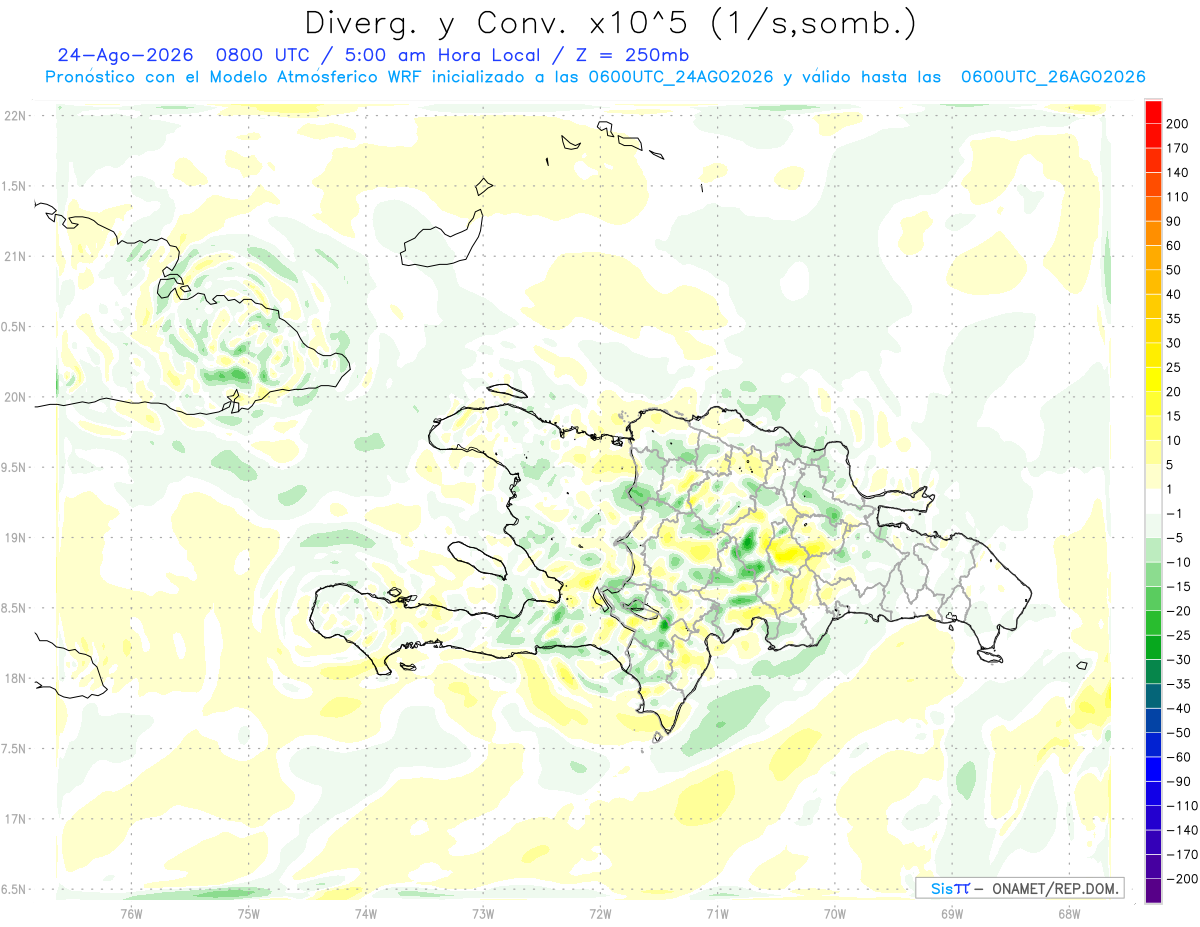Click the "18N" latitude label
Viewport: 1200px width, 927px height.
[15, 678]
